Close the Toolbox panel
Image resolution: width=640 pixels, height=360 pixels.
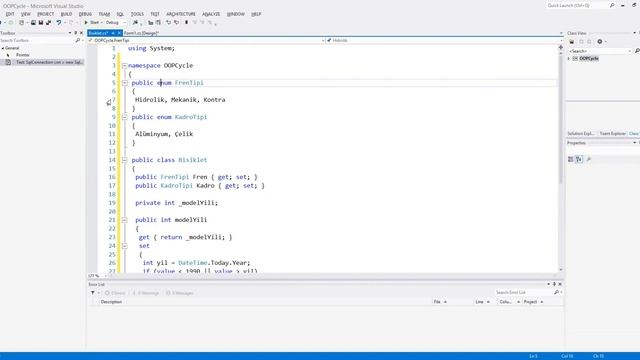coord(81,33)
